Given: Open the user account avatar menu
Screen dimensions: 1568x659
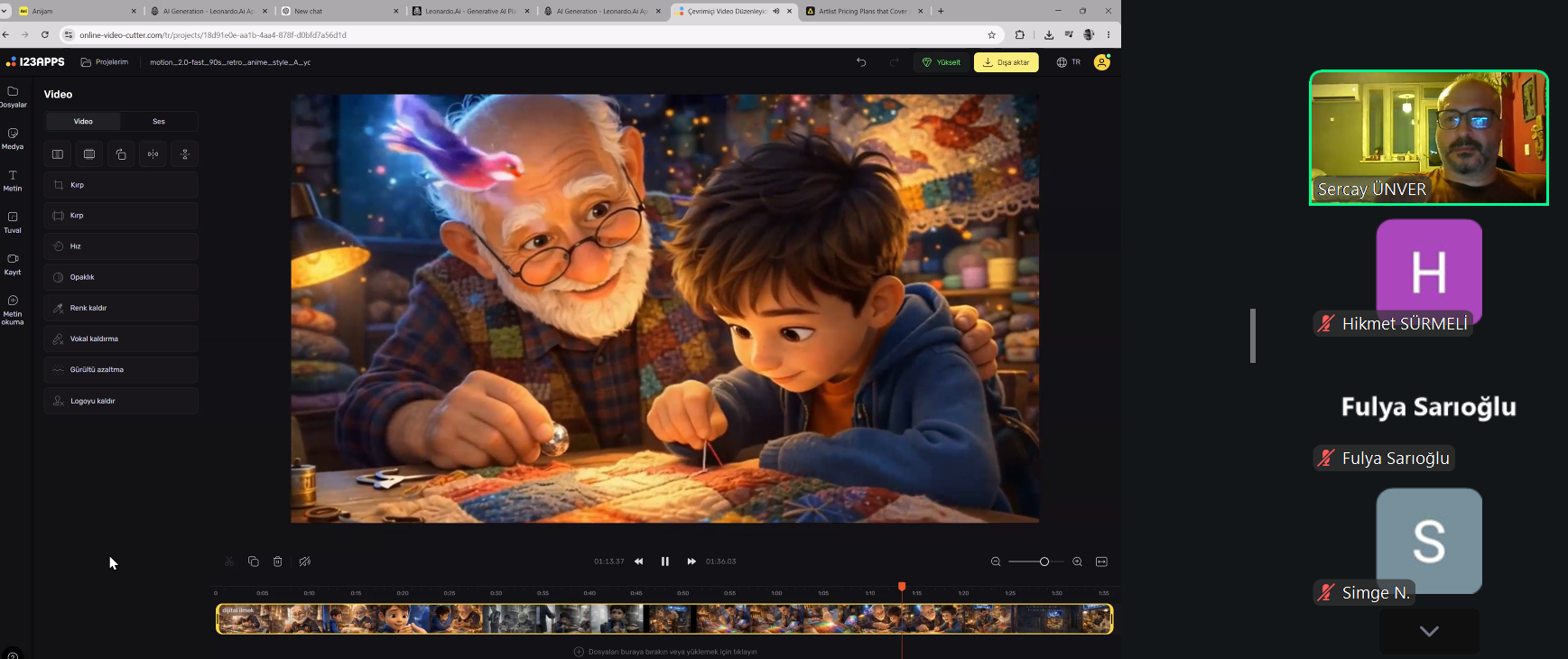Looking at the screenshot, I should tap(1102, 62).
